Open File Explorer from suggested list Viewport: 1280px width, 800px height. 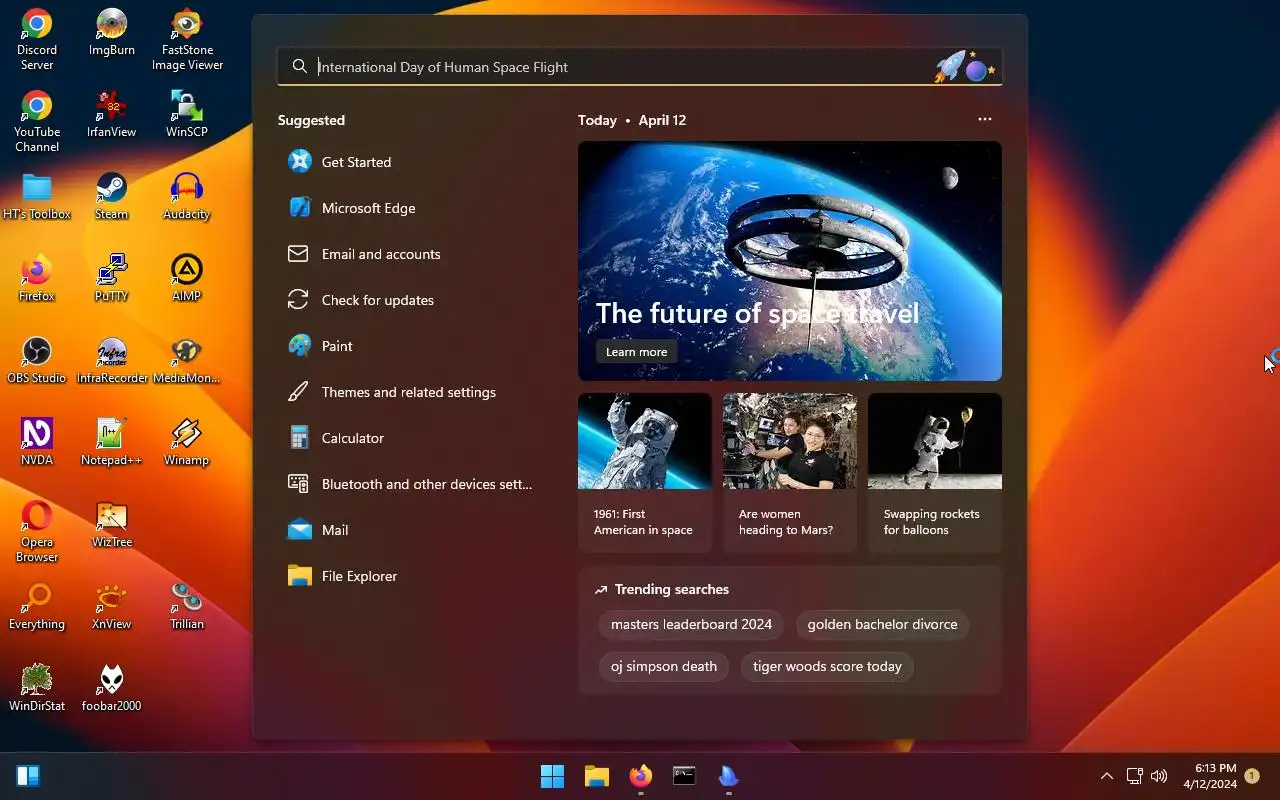[414, 576]
